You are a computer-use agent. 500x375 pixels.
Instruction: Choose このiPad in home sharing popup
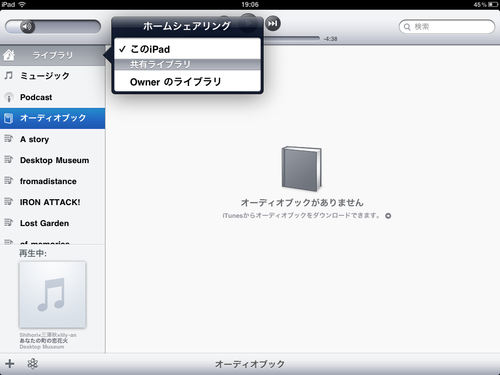pyautogui.click(x=187, y=49)
